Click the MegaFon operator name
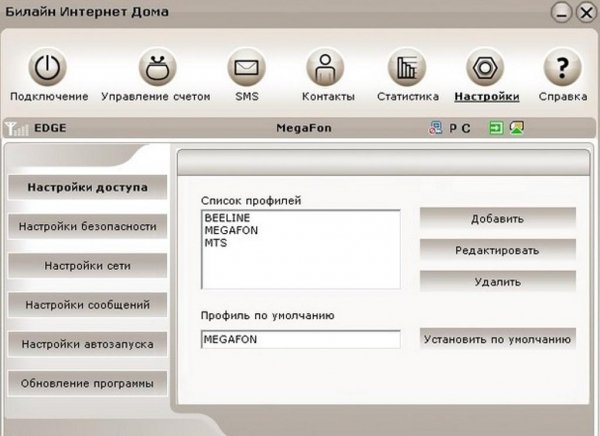 pos(304,128)
